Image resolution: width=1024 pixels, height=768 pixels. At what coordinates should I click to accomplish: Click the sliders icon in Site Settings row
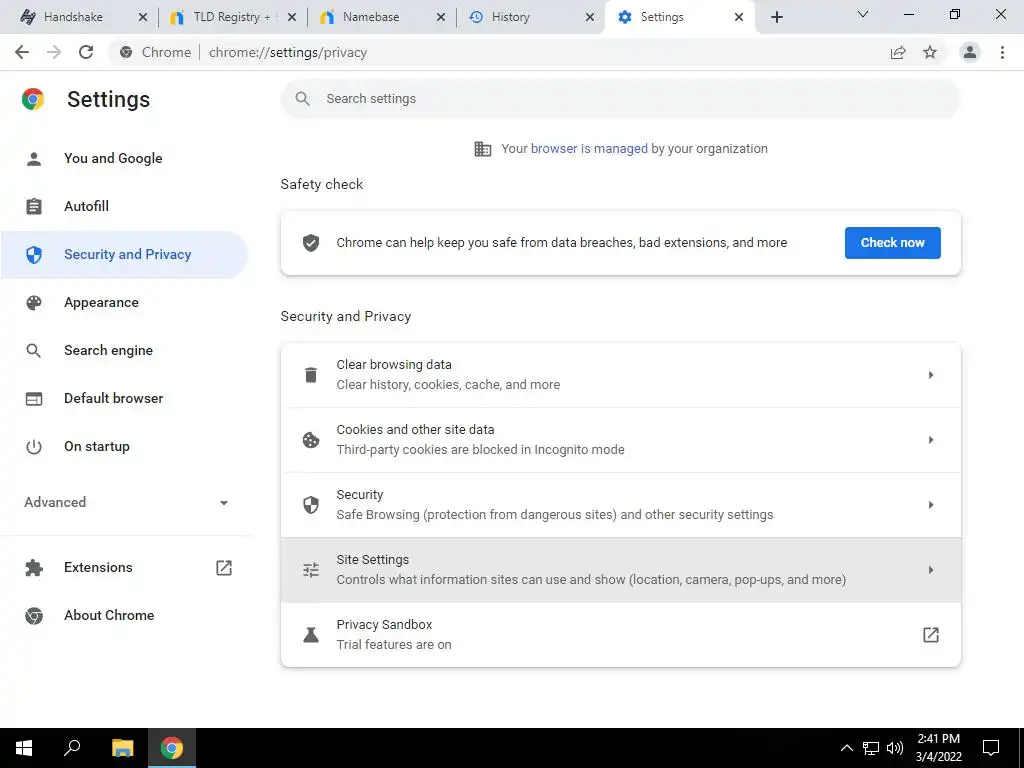pyautogui.click(x=311, y=570)
